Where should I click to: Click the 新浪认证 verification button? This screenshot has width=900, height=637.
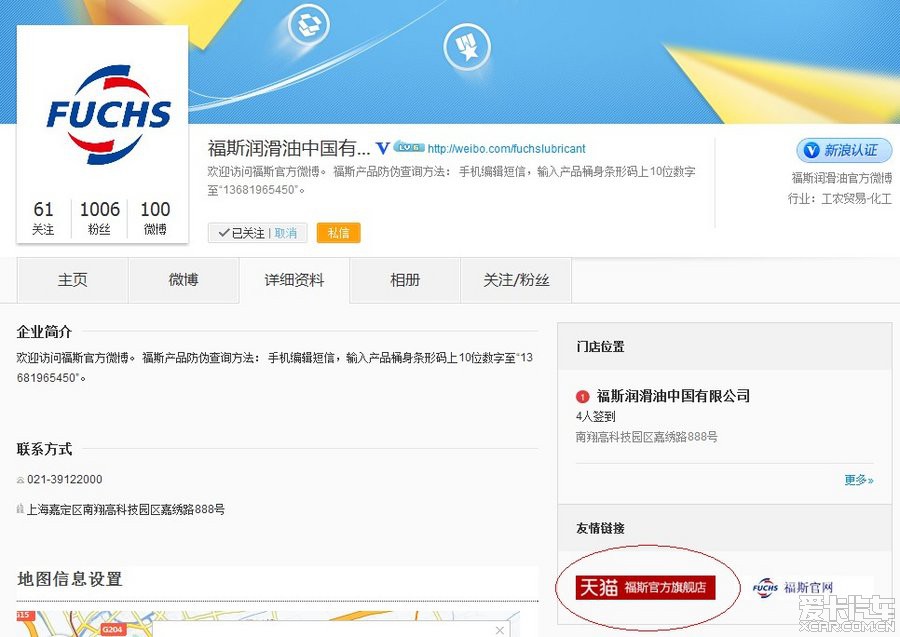tap(844, 150)
